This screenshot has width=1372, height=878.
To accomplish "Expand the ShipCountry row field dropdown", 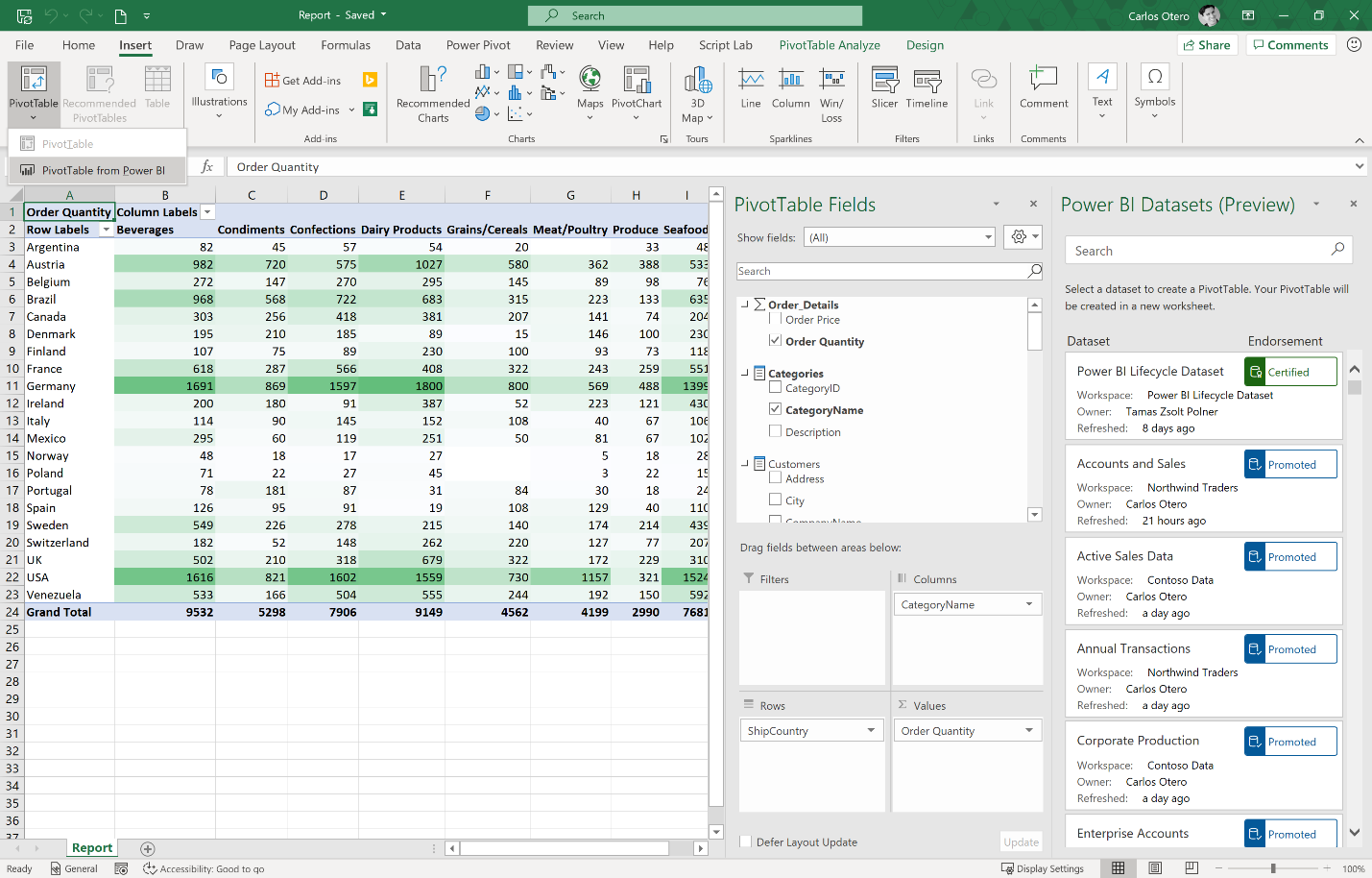I will pos(871,730).
